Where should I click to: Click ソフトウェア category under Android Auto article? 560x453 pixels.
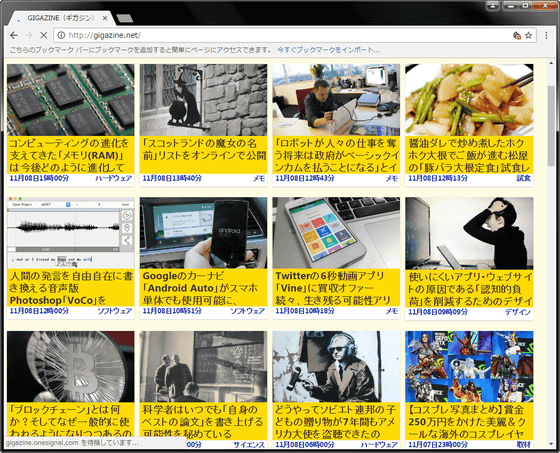coord(248,311)
